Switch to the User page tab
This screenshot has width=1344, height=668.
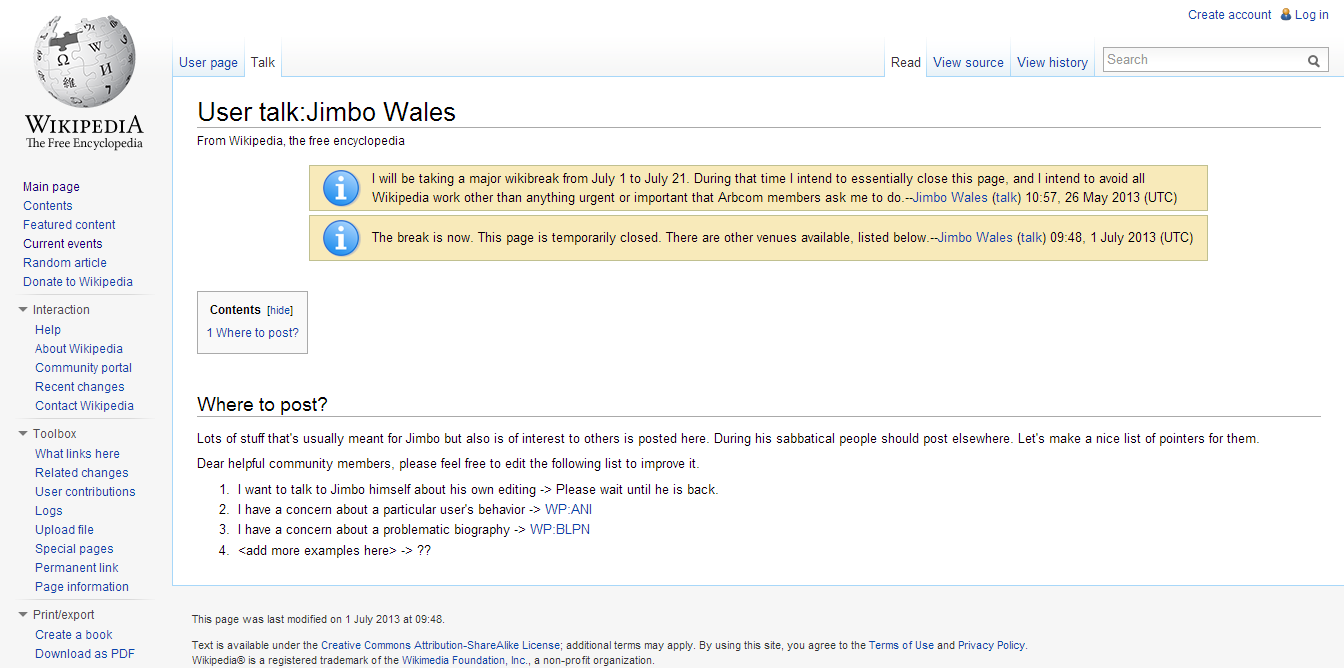pyautogui.click(x=208, y=62)
